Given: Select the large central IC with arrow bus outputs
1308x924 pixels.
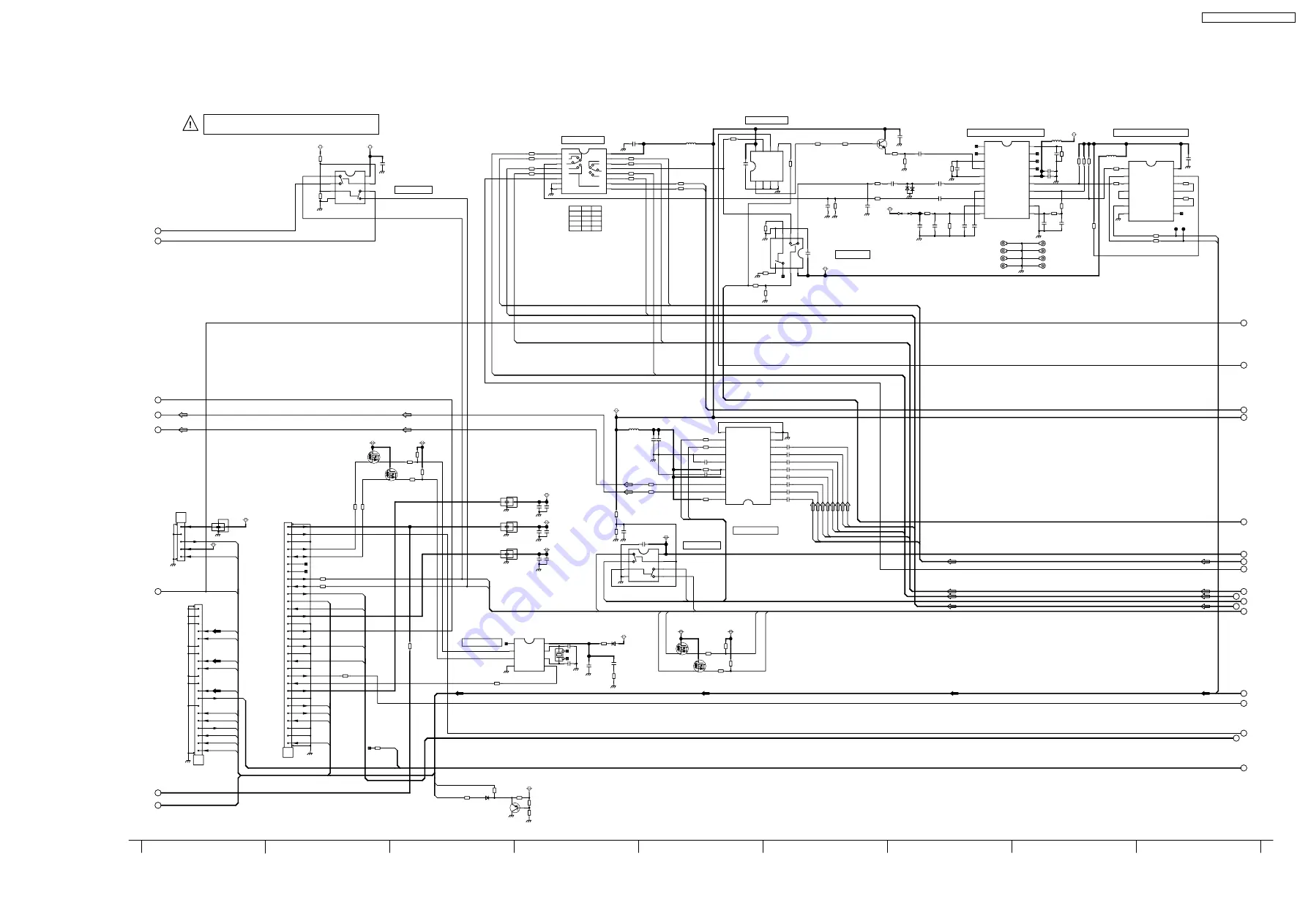Looking at the screenshot, I should point(747,466).
